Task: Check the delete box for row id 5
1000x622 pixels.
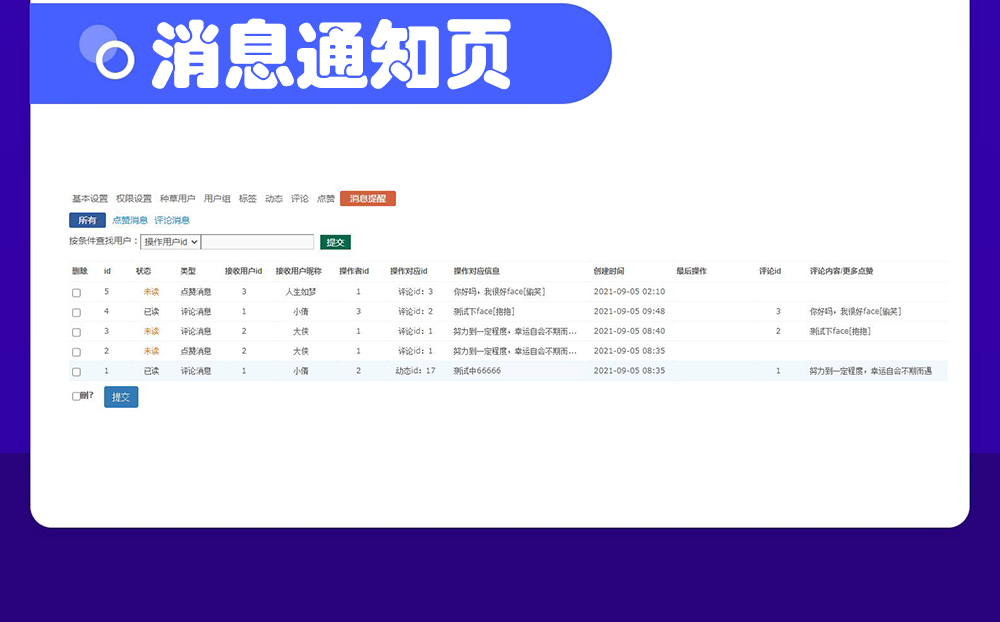Action: click(76, 293)
